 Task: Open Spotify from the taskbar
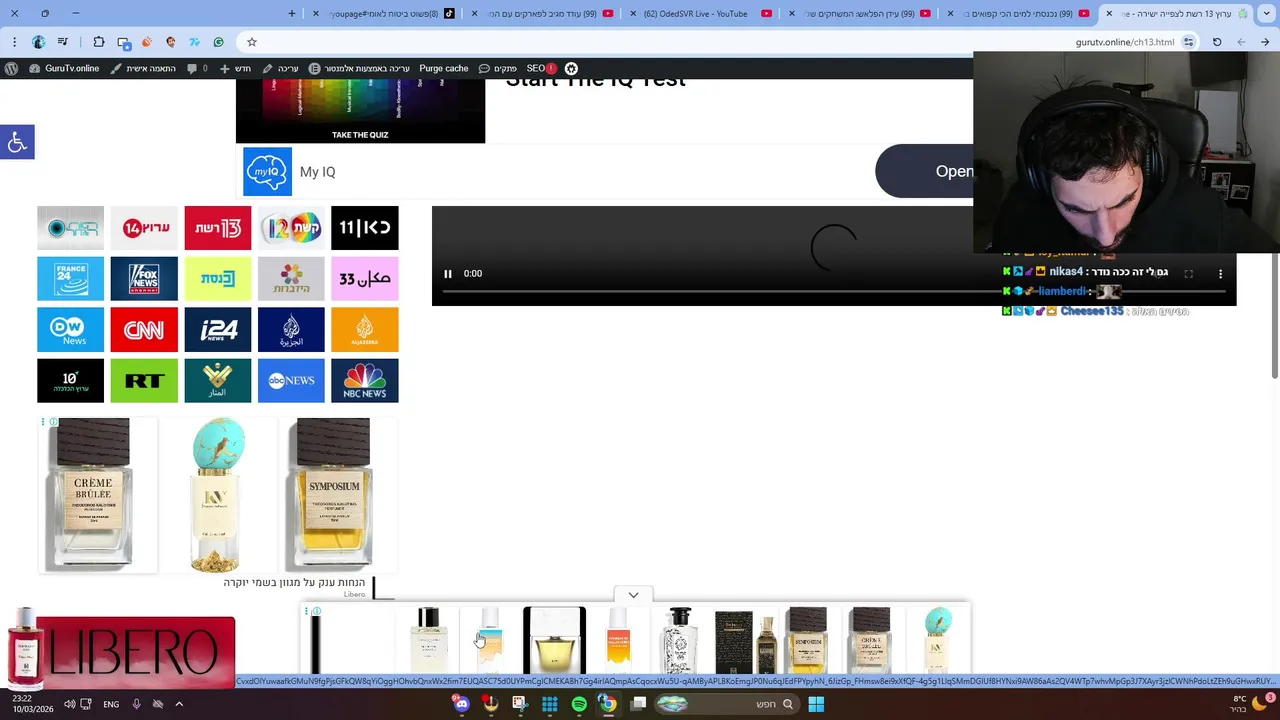coord(579,704)
